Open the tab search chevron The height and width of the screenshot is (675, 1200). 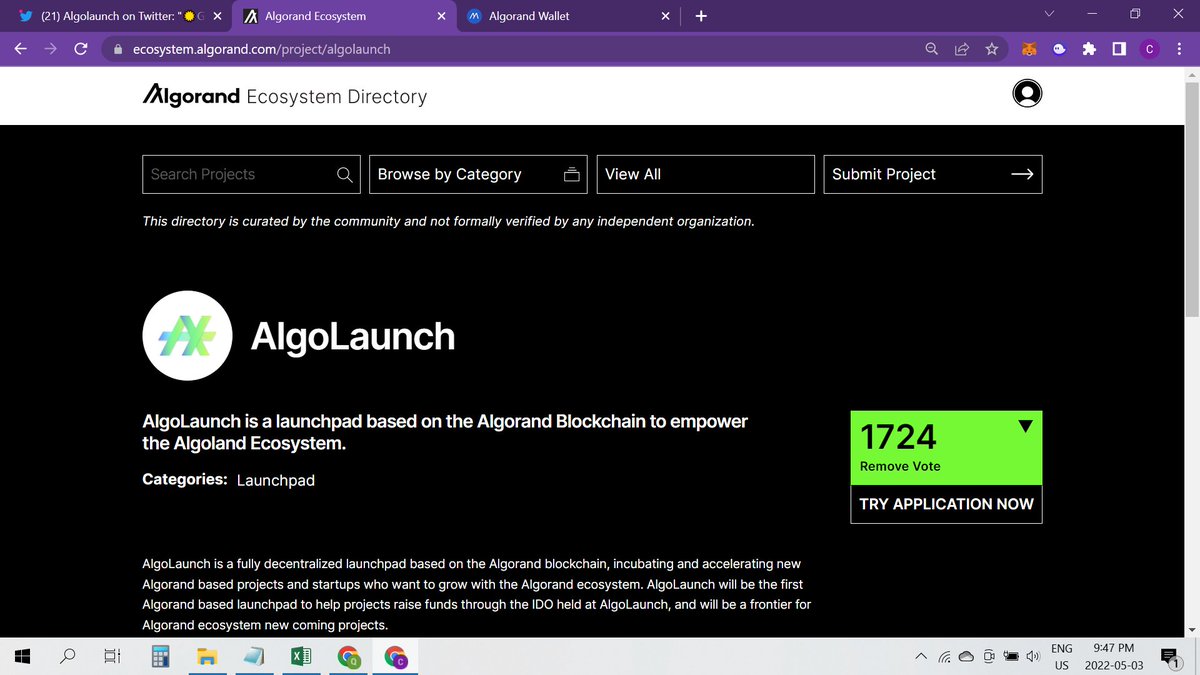click(x=1049, y=14)
